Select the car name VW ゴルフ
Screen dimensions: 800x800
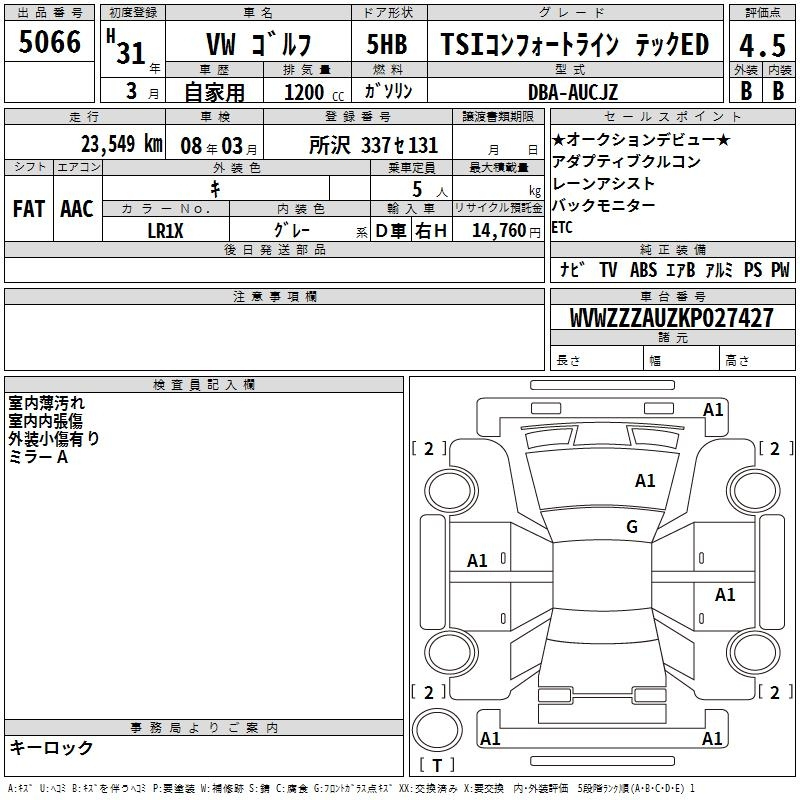(258, 44)
